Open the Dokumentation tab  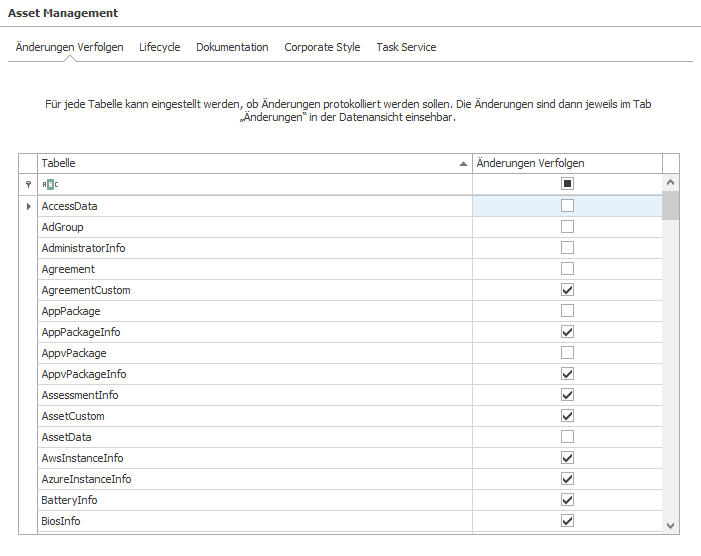(x=232, y=47)
